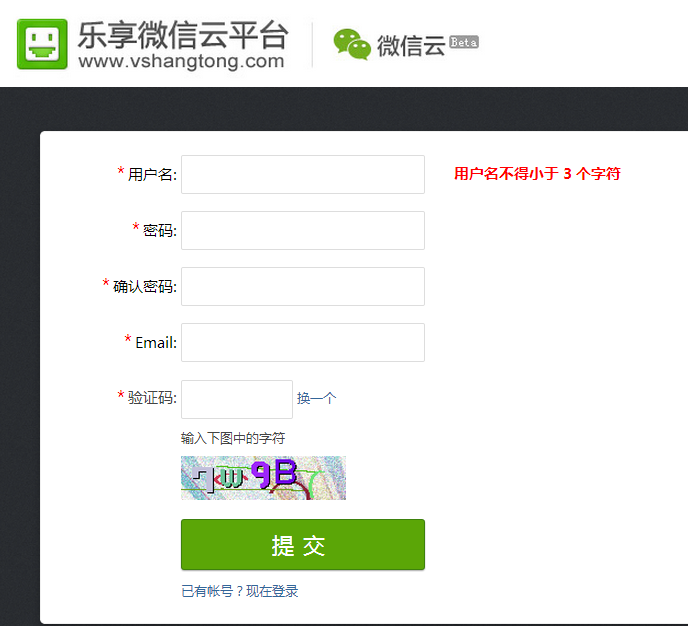
Task: Click the 输入下图中的字符 hint text
Action: [233, 438]
